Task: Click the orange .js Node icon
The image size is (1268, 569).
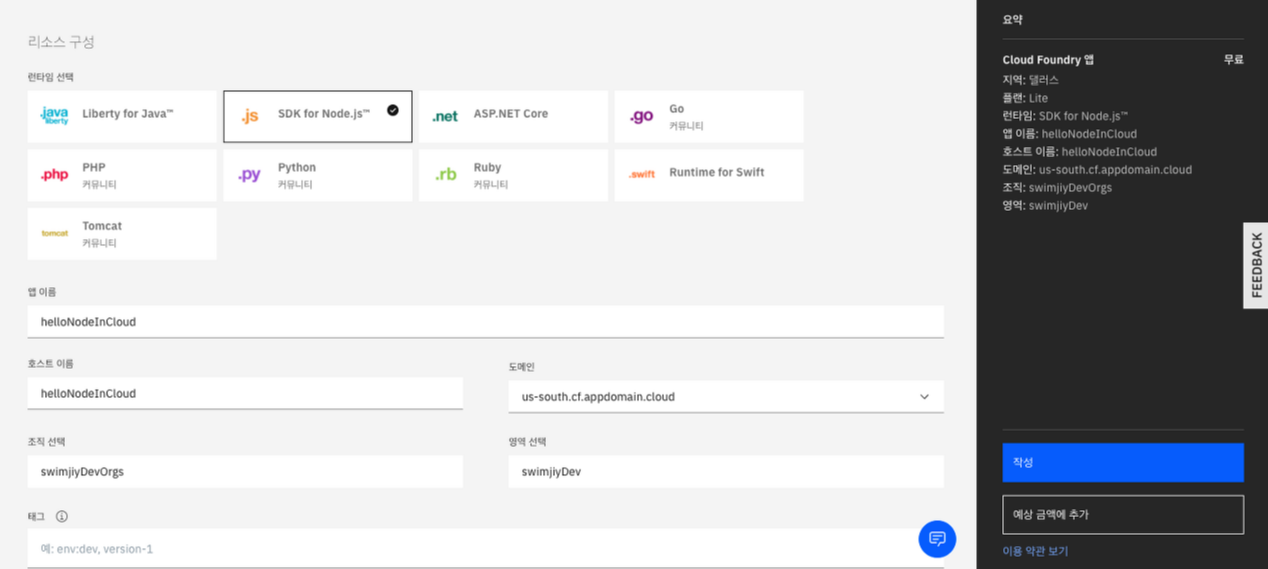Action: click(250, 117)
